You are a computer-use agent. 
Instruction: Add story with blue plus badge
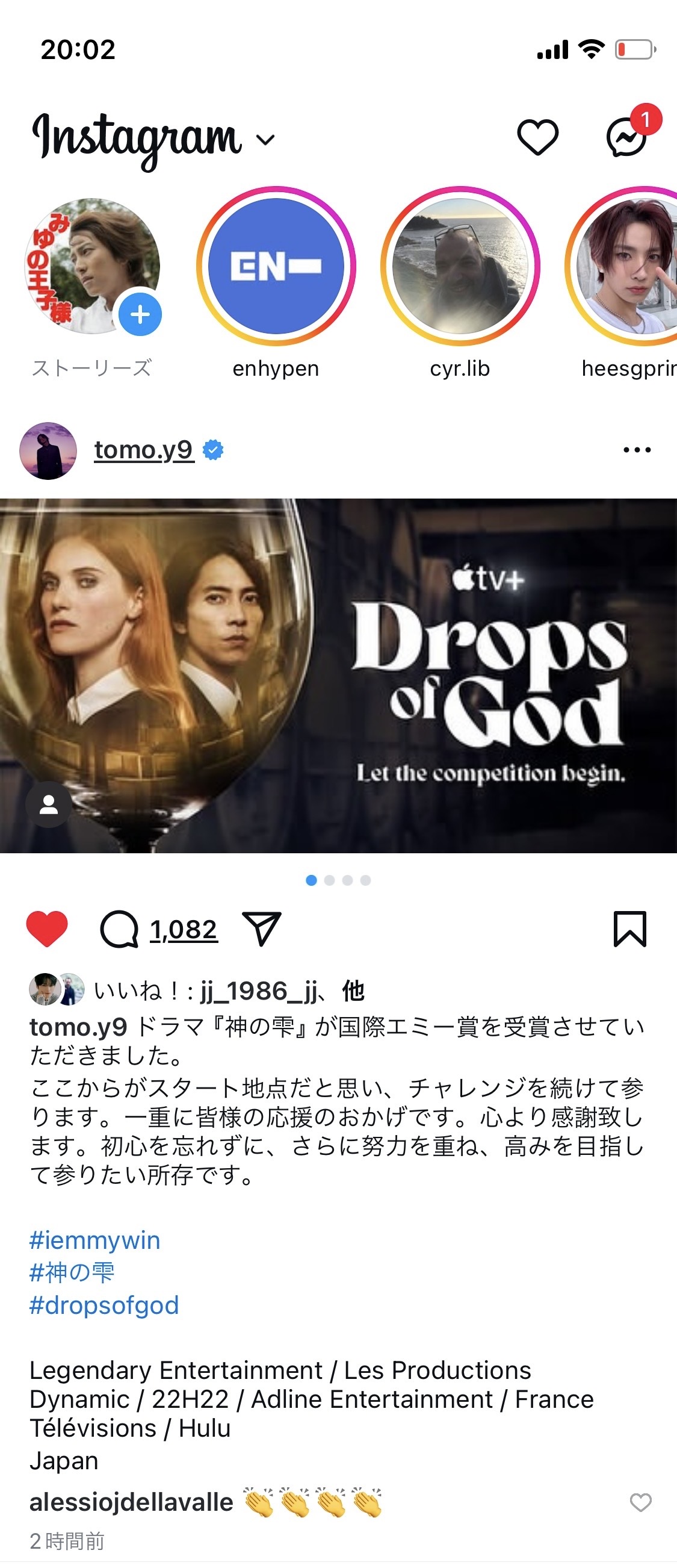(140, 315)
